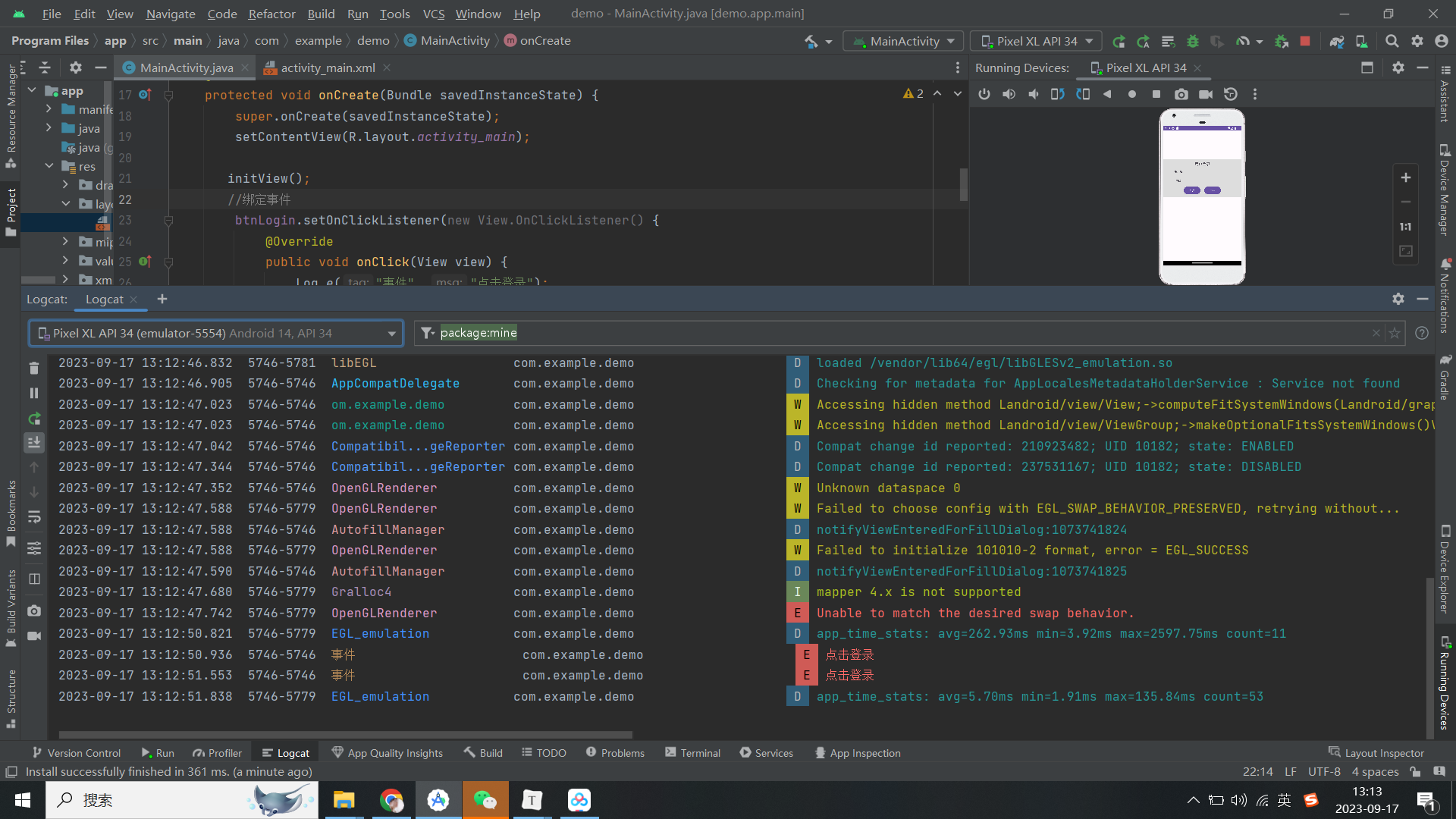The height and width of the screenshot is (819, 1456).
Task: Click the Chrome icon in taskbar
Action: (392, 800)
